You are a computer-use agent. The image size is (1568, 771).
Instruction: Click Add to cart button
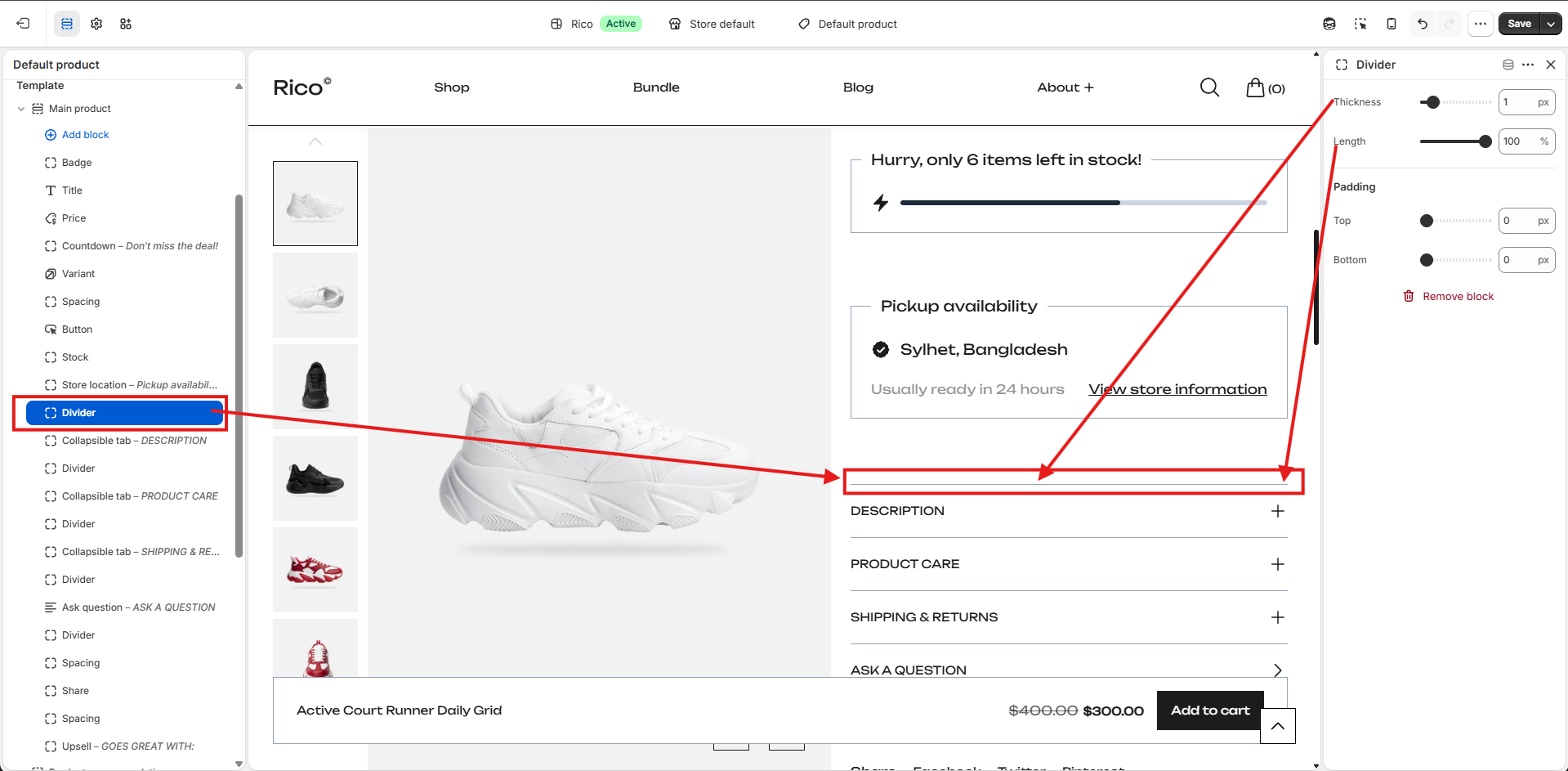1210,710
